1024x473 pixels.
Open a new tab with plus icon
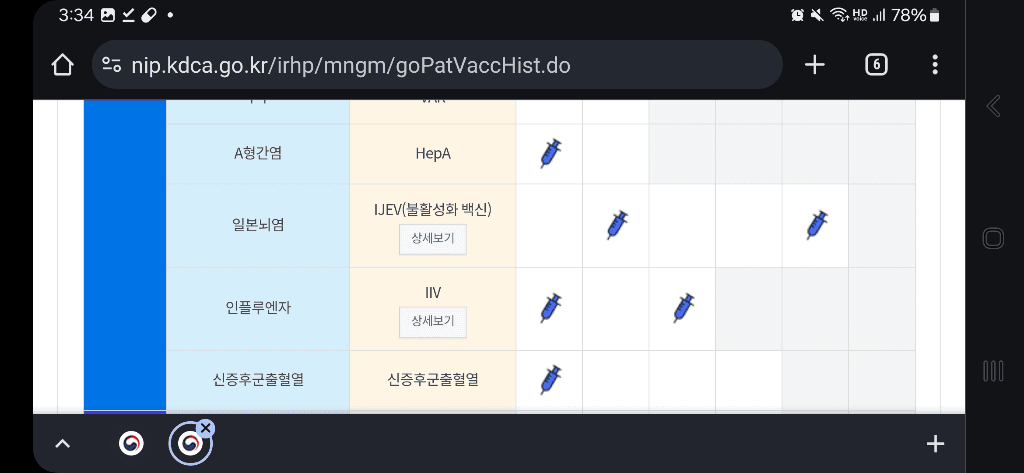tap(815, 65)
